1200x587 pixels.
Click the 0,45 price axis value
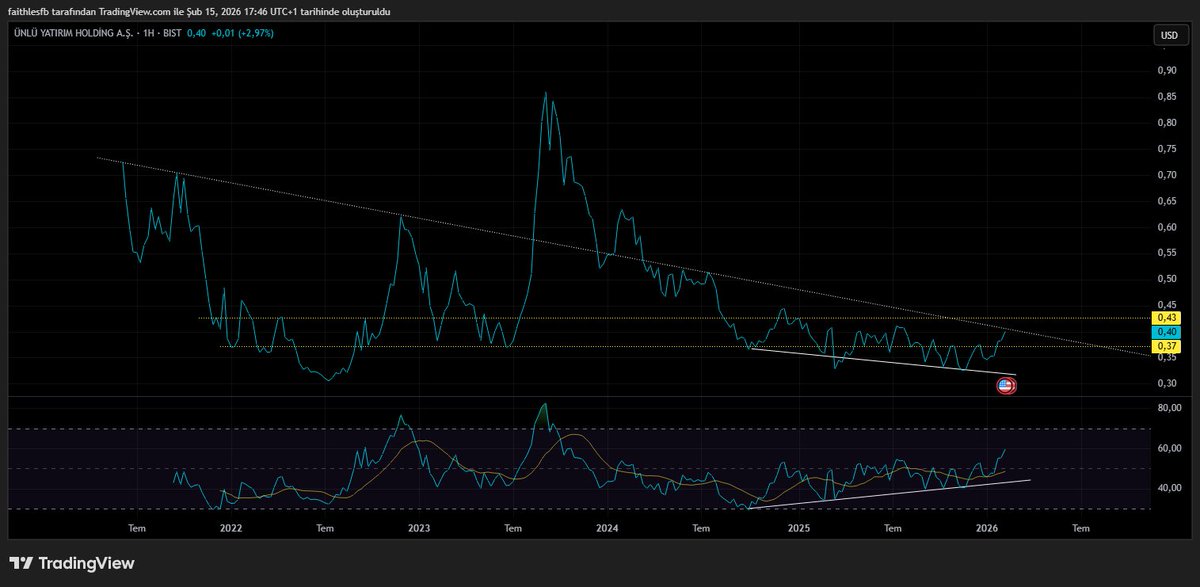1166,305
